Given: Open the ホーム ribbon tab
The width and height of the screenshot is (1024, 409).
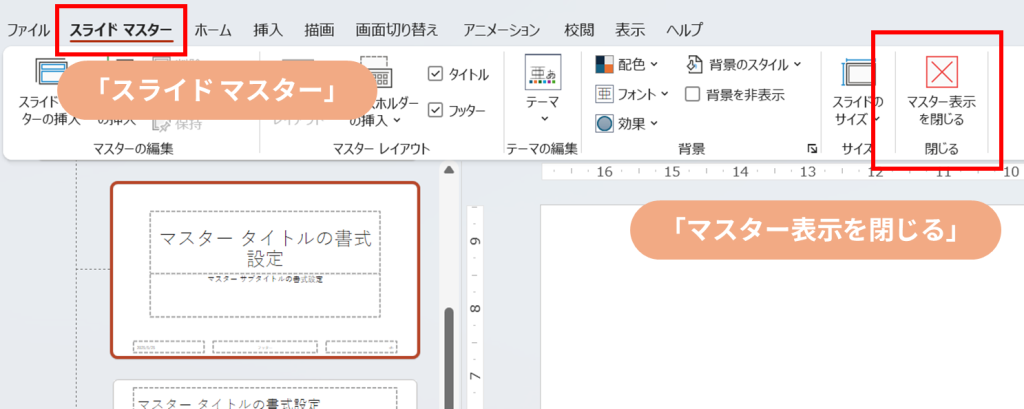Looking at the screenshot, I should (x=213, y=30).
